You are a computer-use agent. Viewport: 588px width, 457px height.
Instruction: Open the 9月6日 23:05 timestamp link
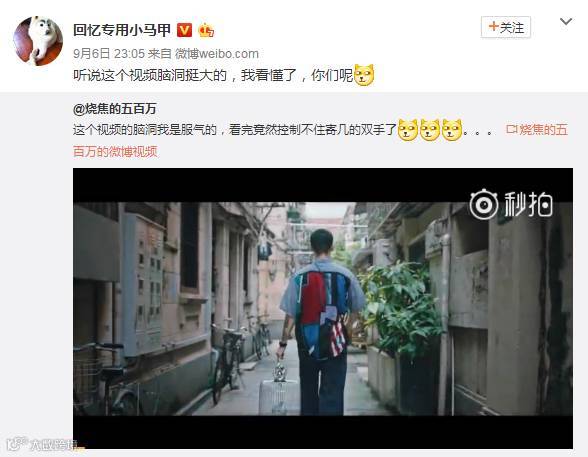[x=109, y=54]
